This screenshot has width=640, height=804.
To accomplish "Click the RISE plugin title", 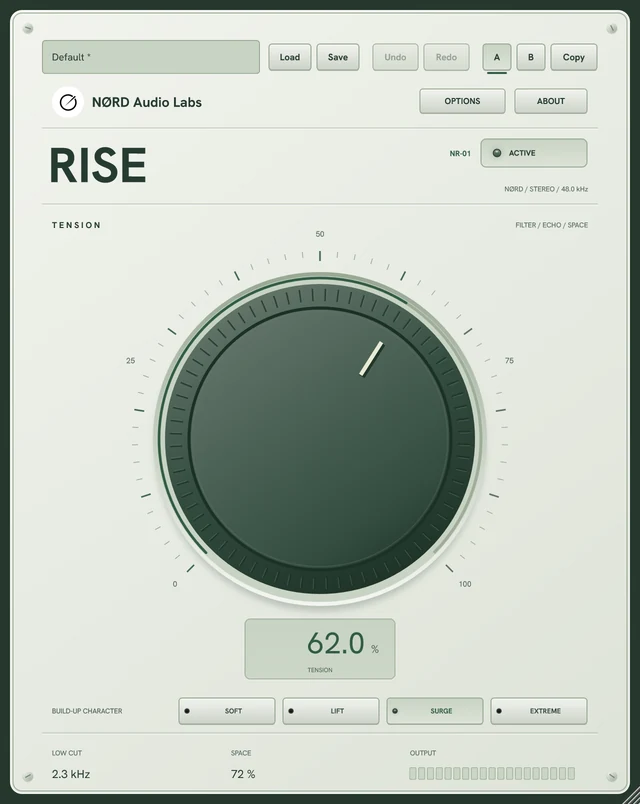I will [x=98, y=165].
